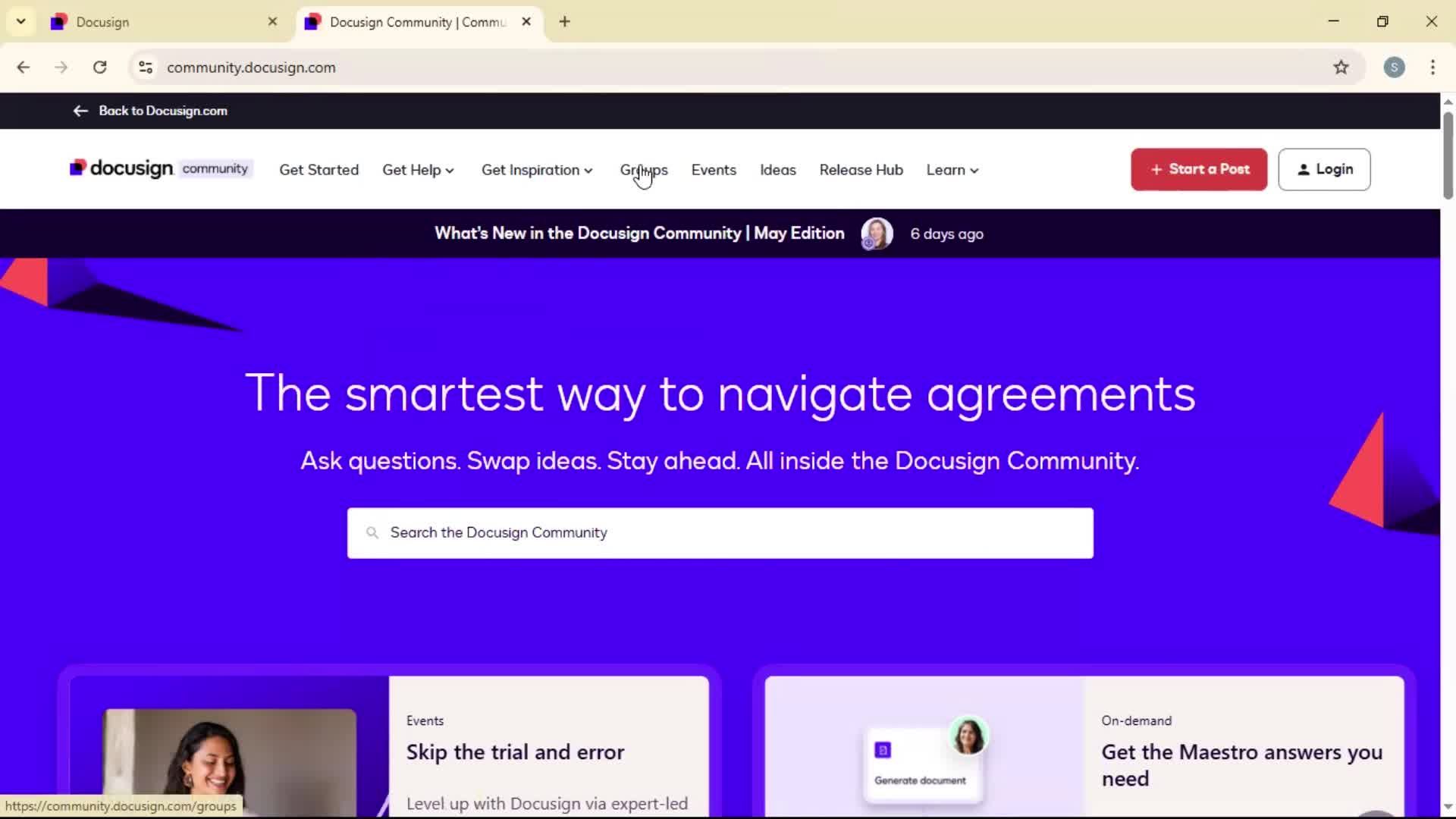Open What's New May Edition announcement

point(639,234)
